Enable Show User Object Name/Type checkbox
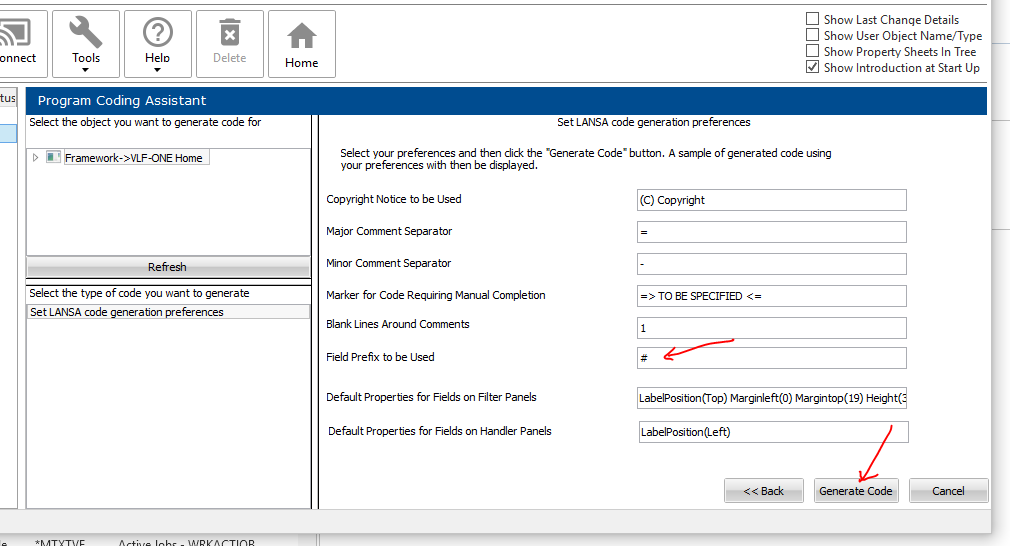Screen dimensions: 1010x546 813,35
